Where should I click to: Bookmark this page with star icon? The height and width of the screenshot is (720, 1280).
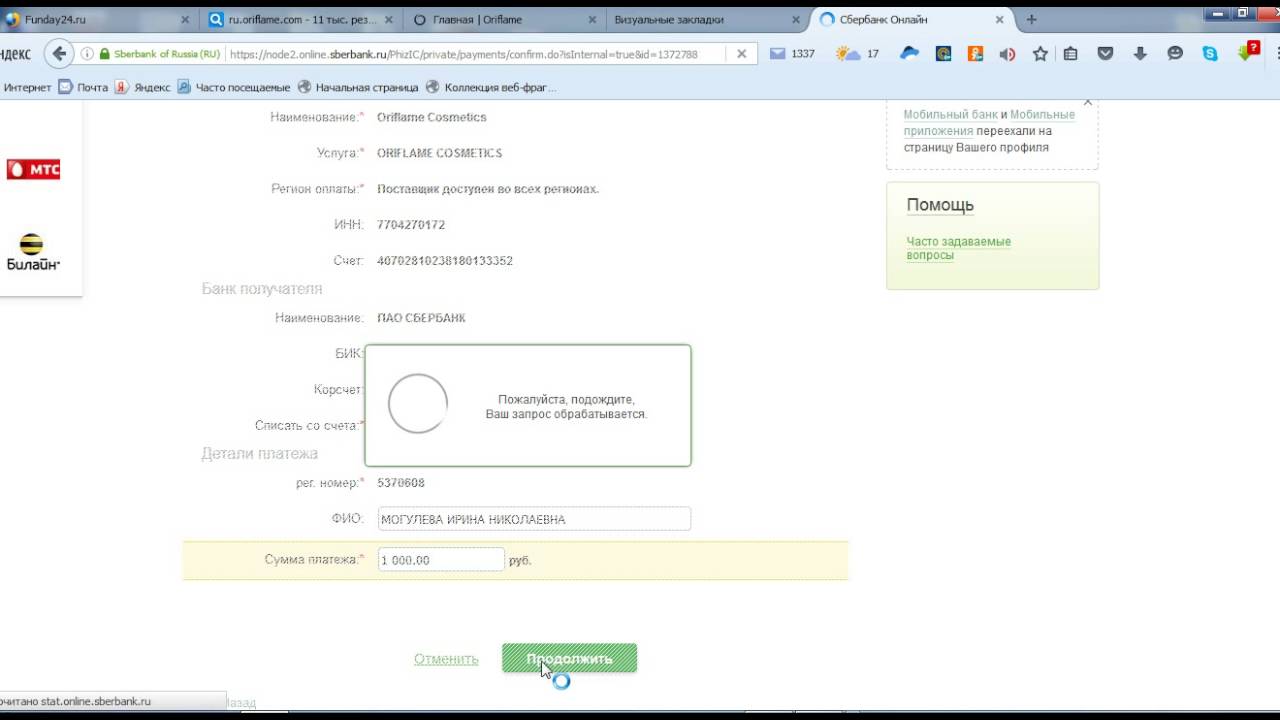click(x=1040, y=54)
